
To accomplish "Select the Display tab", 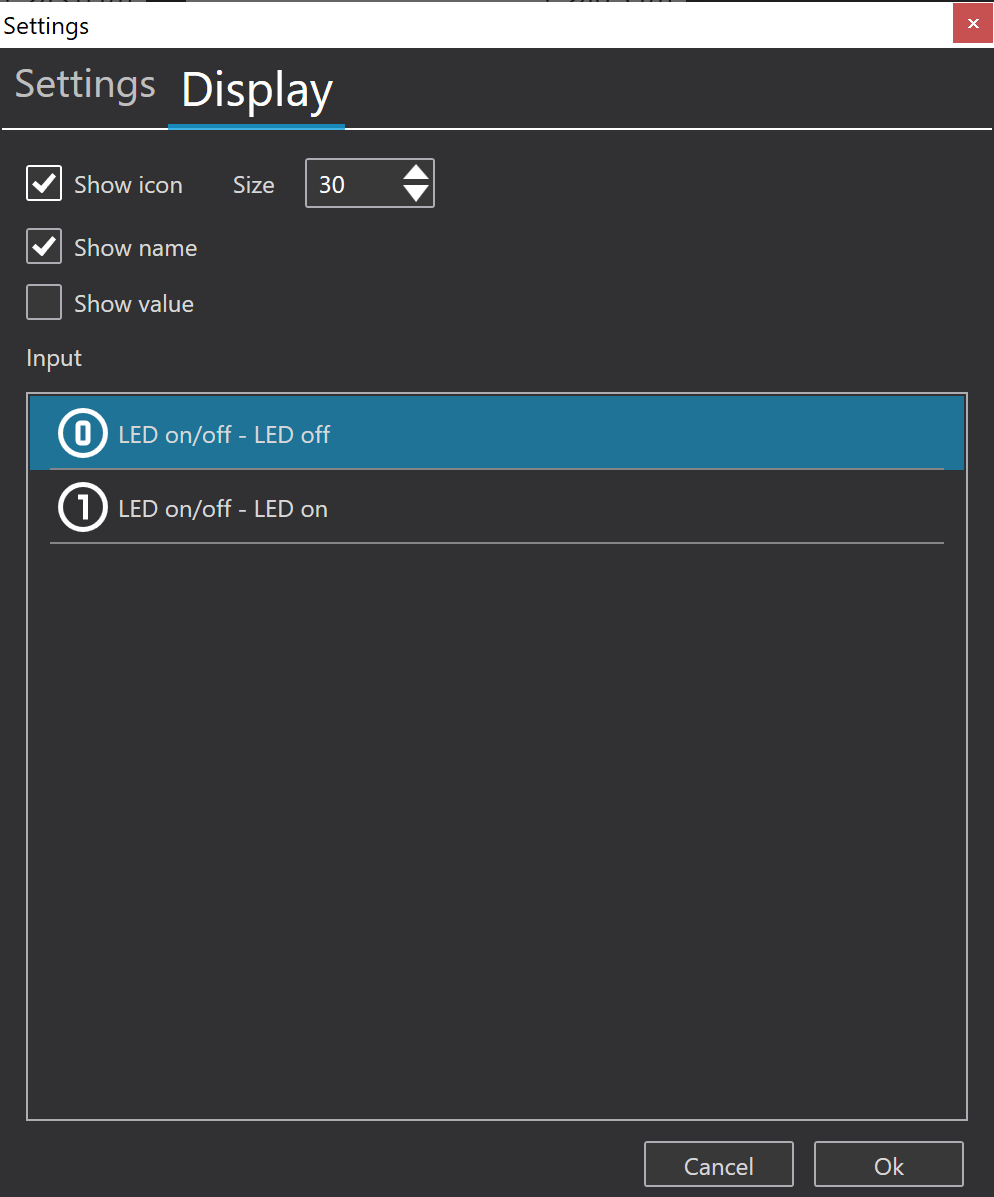I will point(257,90).
